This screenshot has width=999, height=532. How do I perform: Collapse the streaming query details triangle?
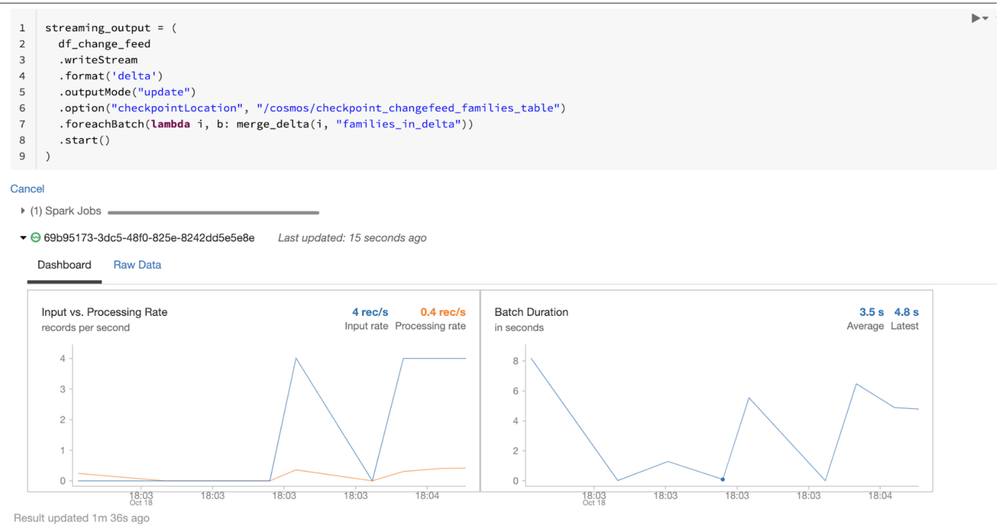tap(23, 238)
